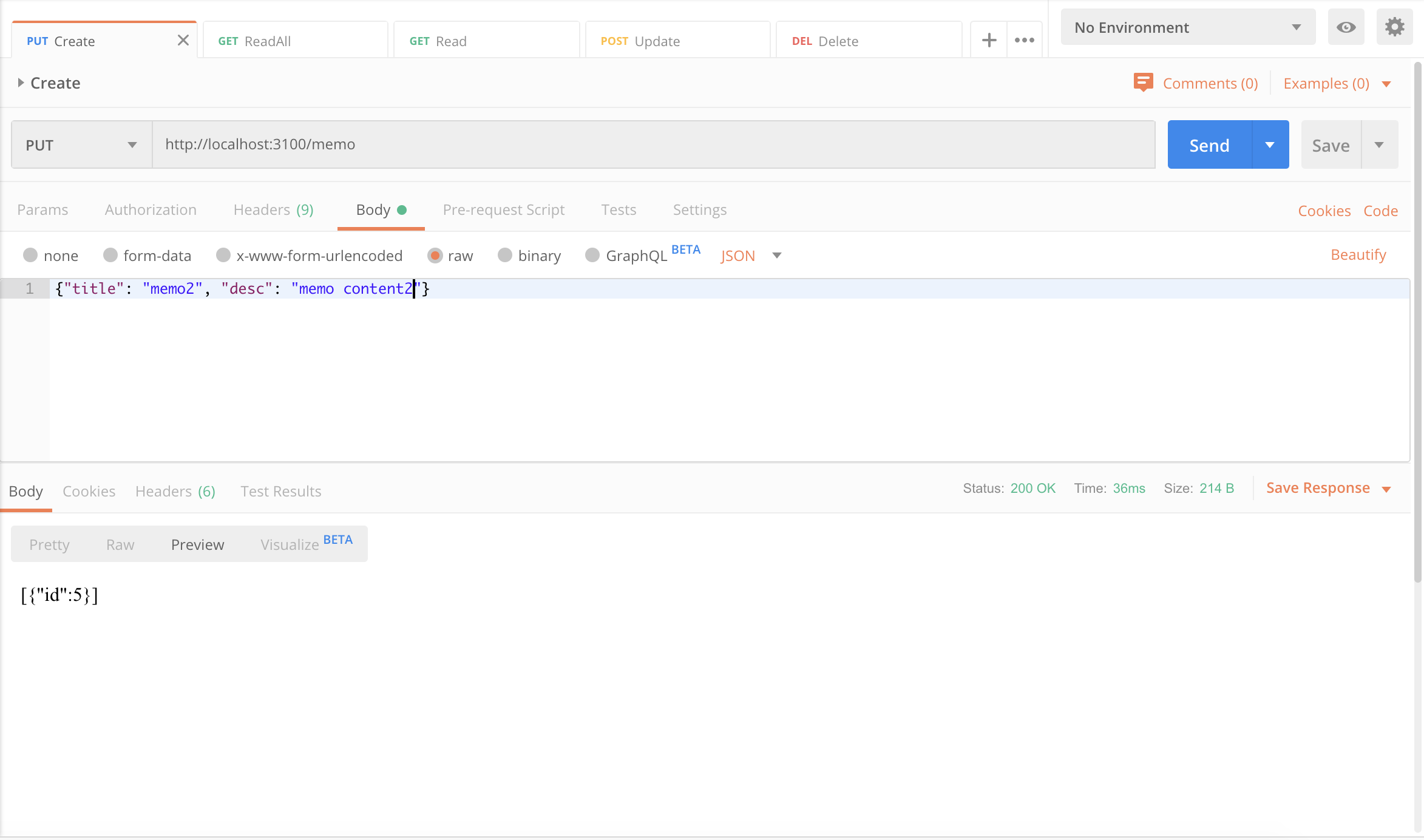The height and width of the screenshot is (840, 1424).
Task: Open the Cookies link near Code
Action: coord(1324,211)
